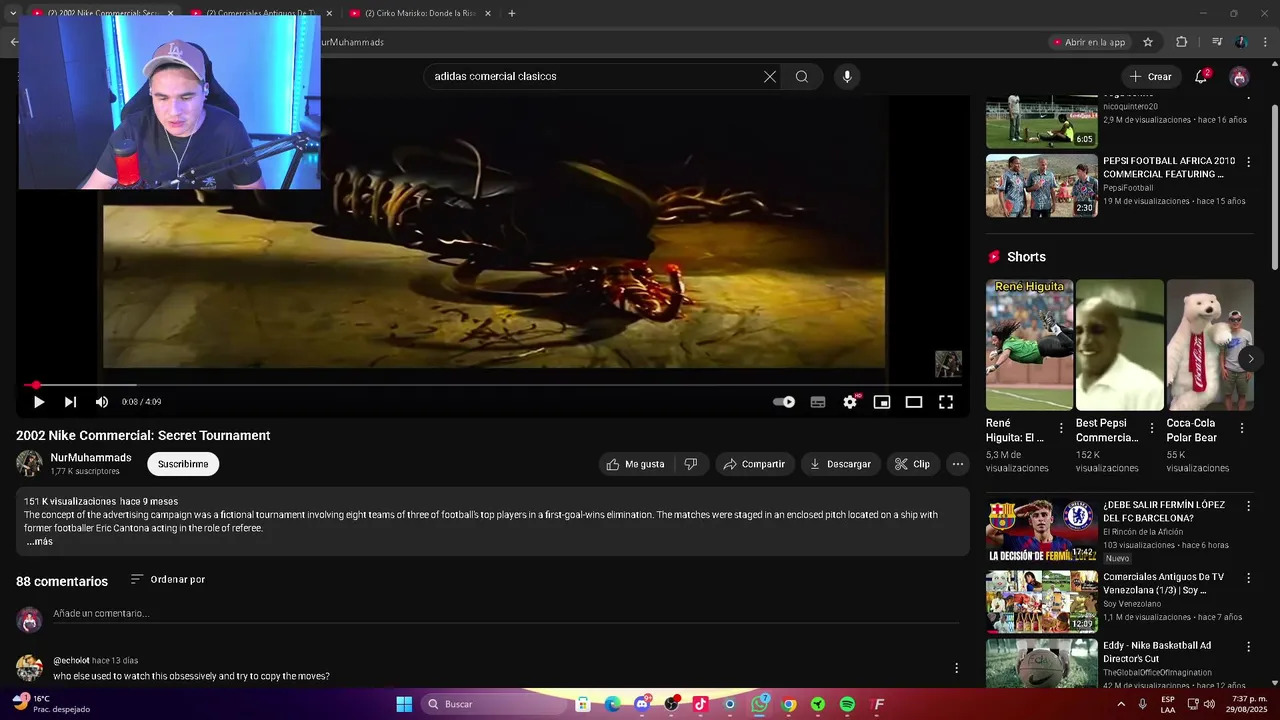The height and width of the screenshot is (720, 1280).
Task: Enable theater mode view
Action: pyautogui.click(x=914, y=402)
